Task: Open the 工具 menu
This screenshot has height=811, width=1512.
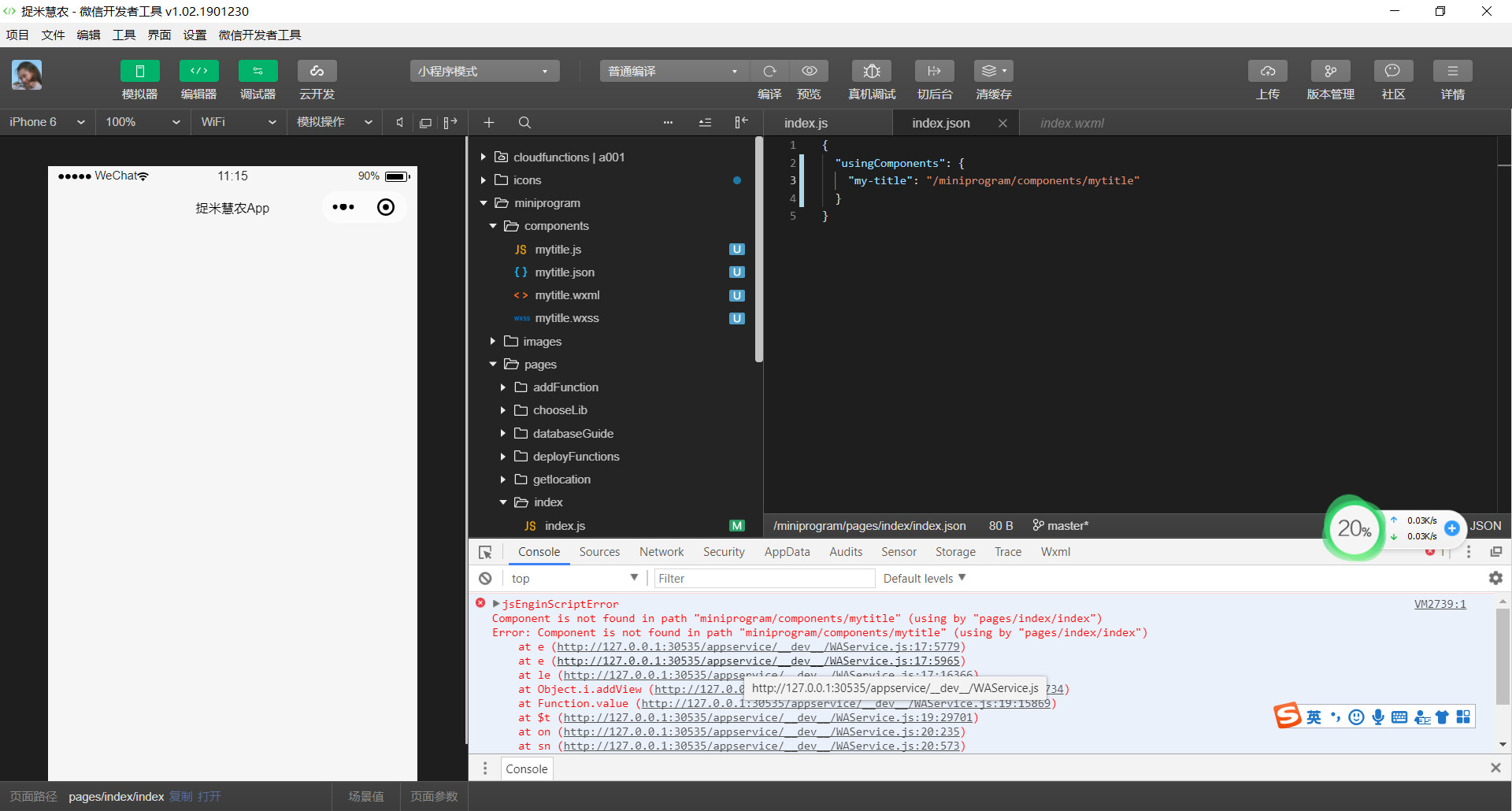Action: pos(124,35)
